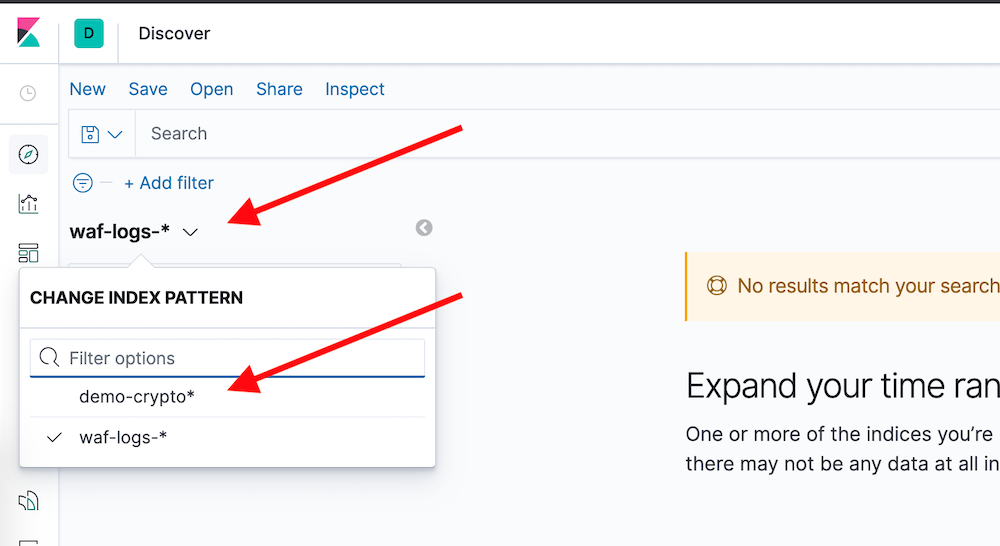Collapse the field sidebar with arrow button
The width and height of the screenshot is (1000, 546).
(424, 228)
